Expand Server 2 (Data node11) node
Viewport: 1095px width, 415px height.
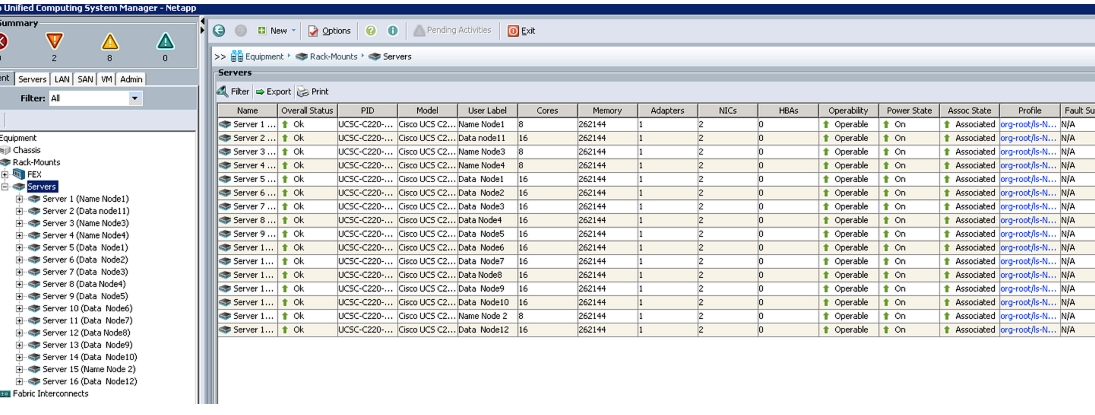pos(20,211)
